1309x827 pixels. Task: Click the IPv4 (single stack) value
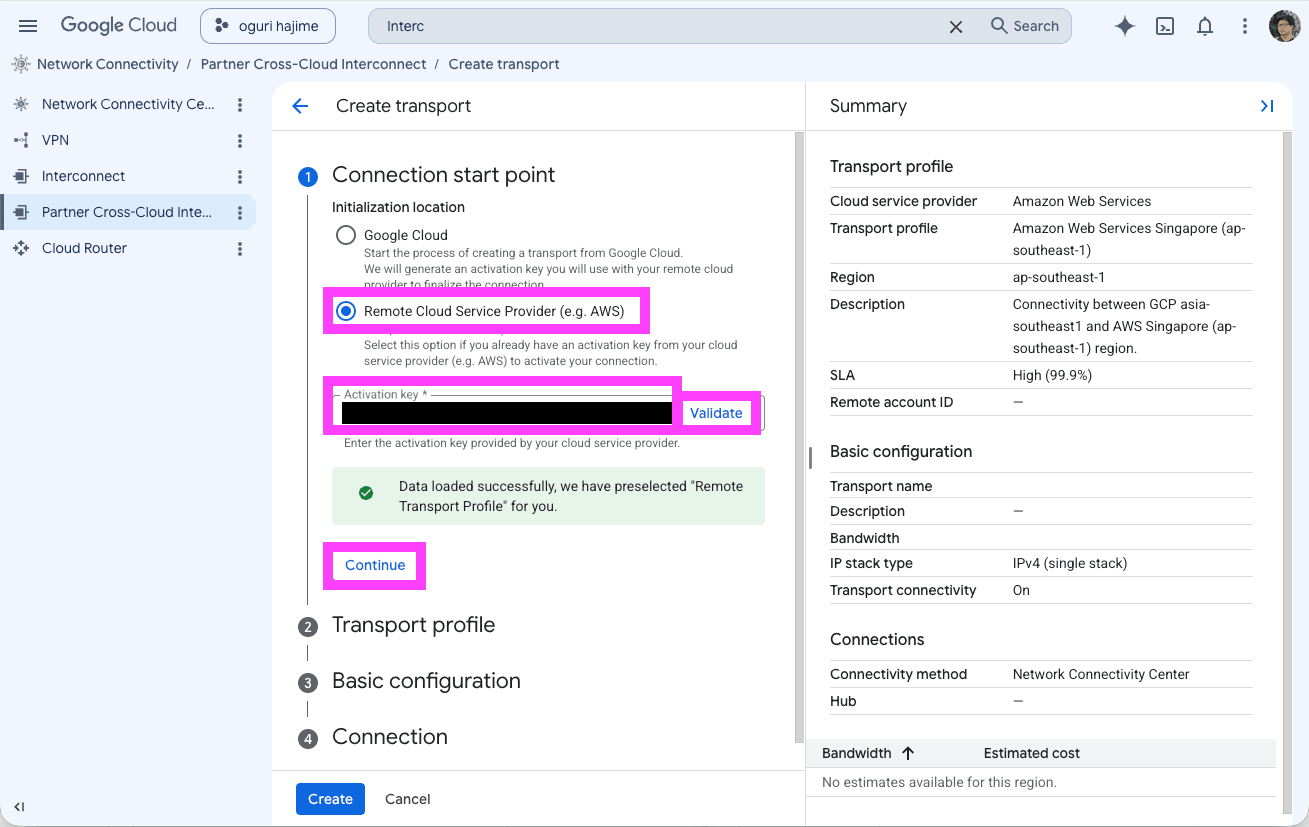point(1070,563)
